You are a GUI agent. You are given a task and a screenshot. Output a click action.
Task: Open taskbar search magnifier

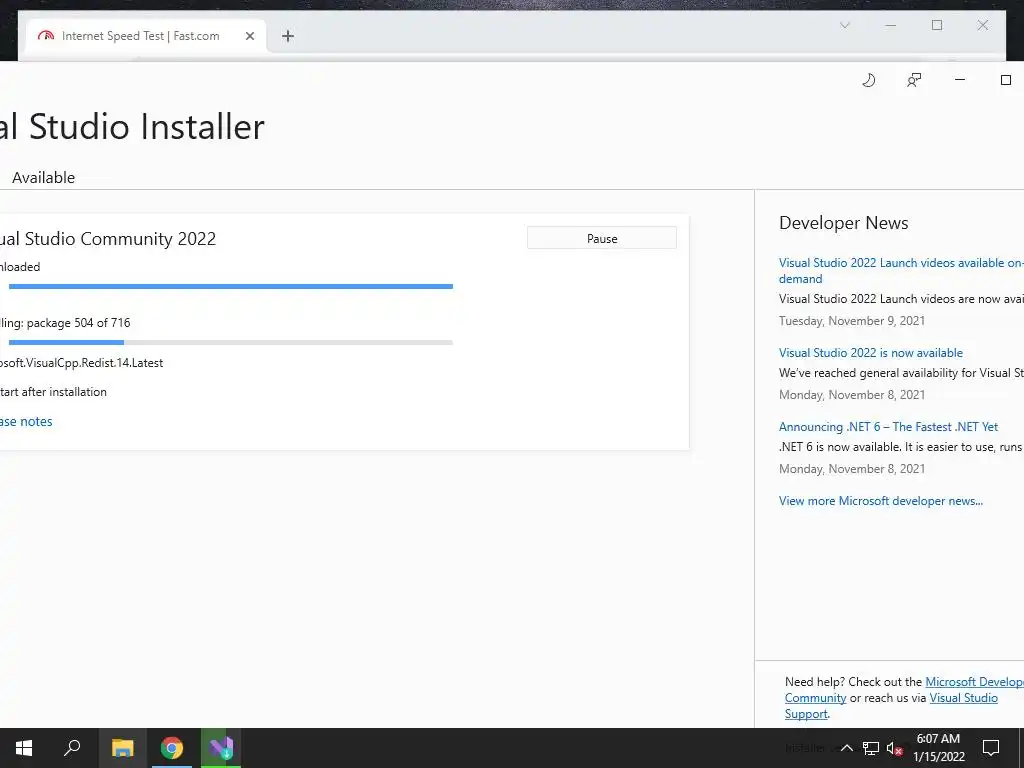pyautogui.click(x=72, y=748)
